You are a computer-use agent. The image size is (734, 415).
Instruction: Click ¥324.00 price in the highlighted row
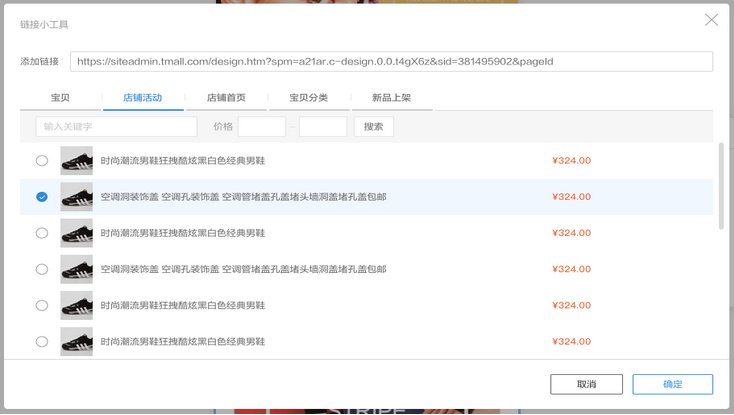click(572, 197)
